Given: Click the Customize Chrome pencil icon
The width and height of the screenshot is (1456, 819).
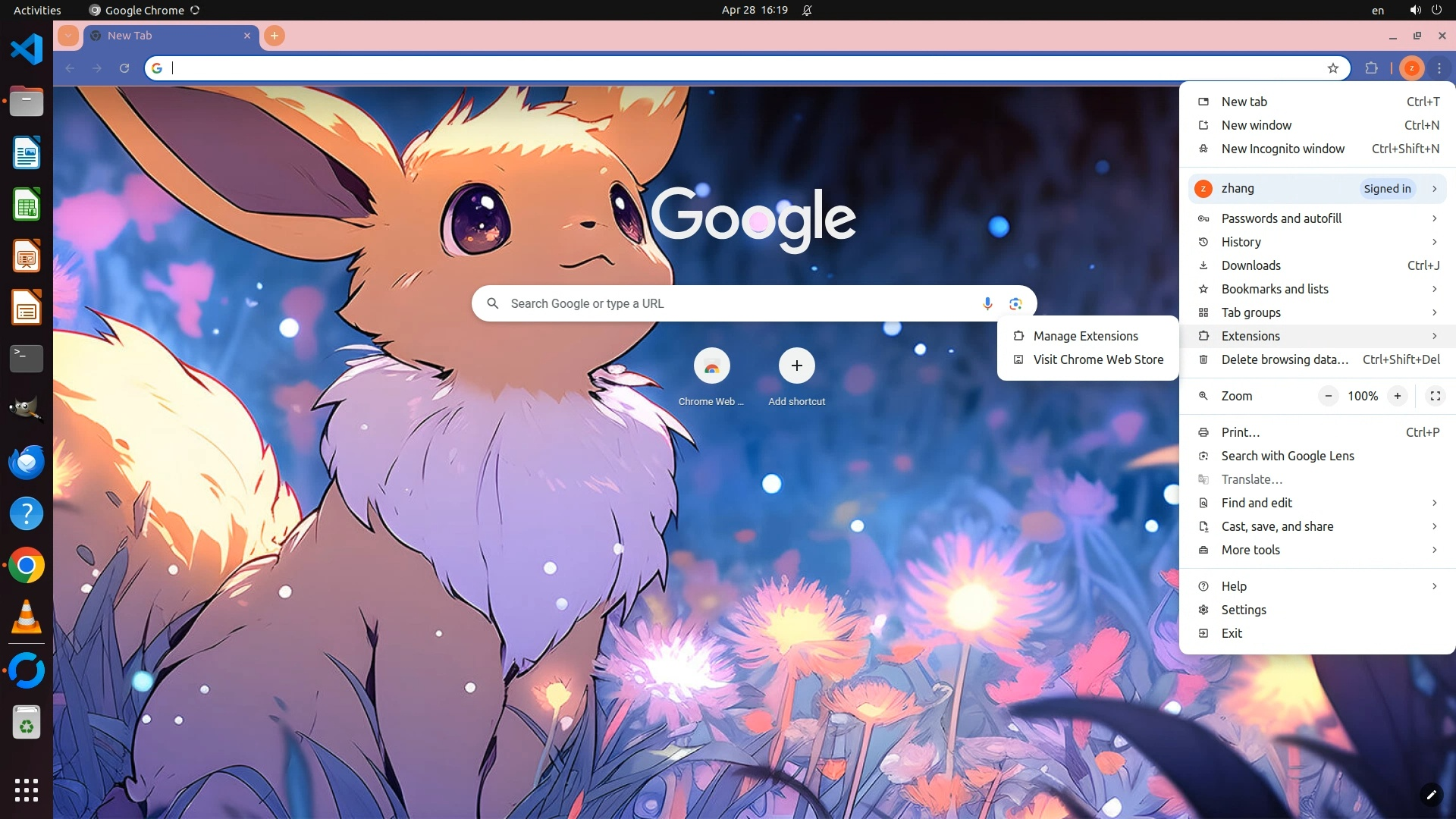Looking at the screenshot, I should coord(1431,794).
